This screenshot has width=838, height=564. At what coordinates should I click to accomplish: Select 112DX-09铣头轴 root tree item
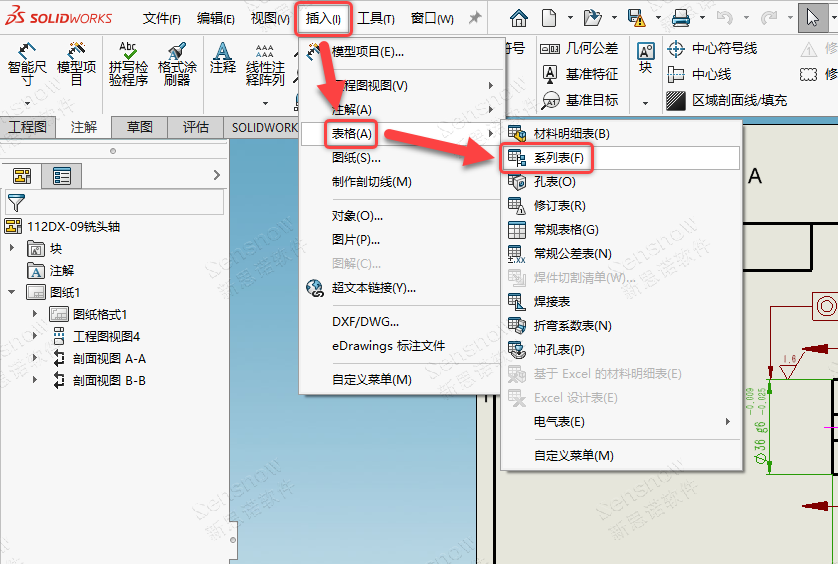pos(73,227)
